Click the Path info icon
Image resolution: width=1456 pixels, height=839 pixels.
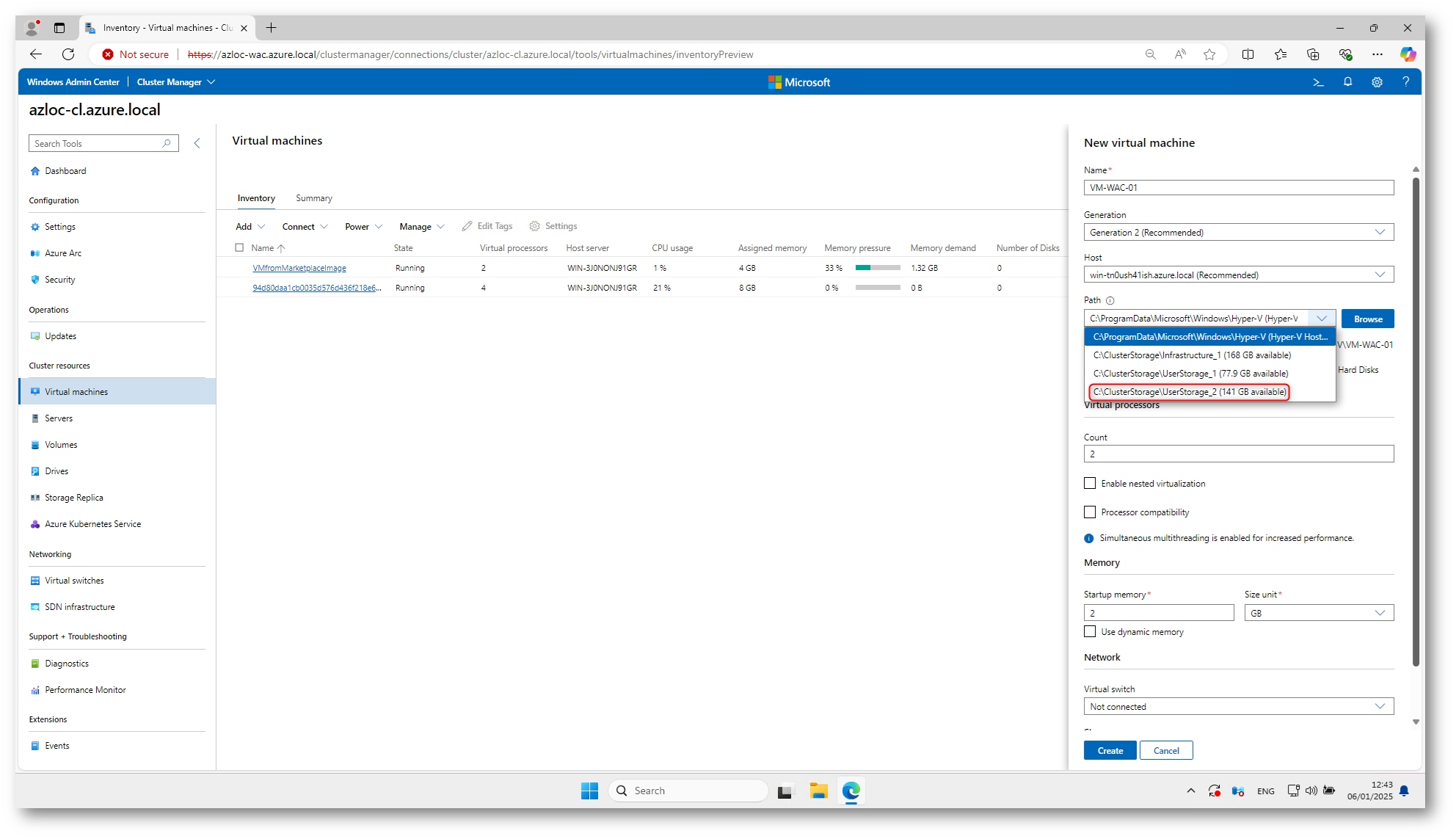pos(1110,300)
